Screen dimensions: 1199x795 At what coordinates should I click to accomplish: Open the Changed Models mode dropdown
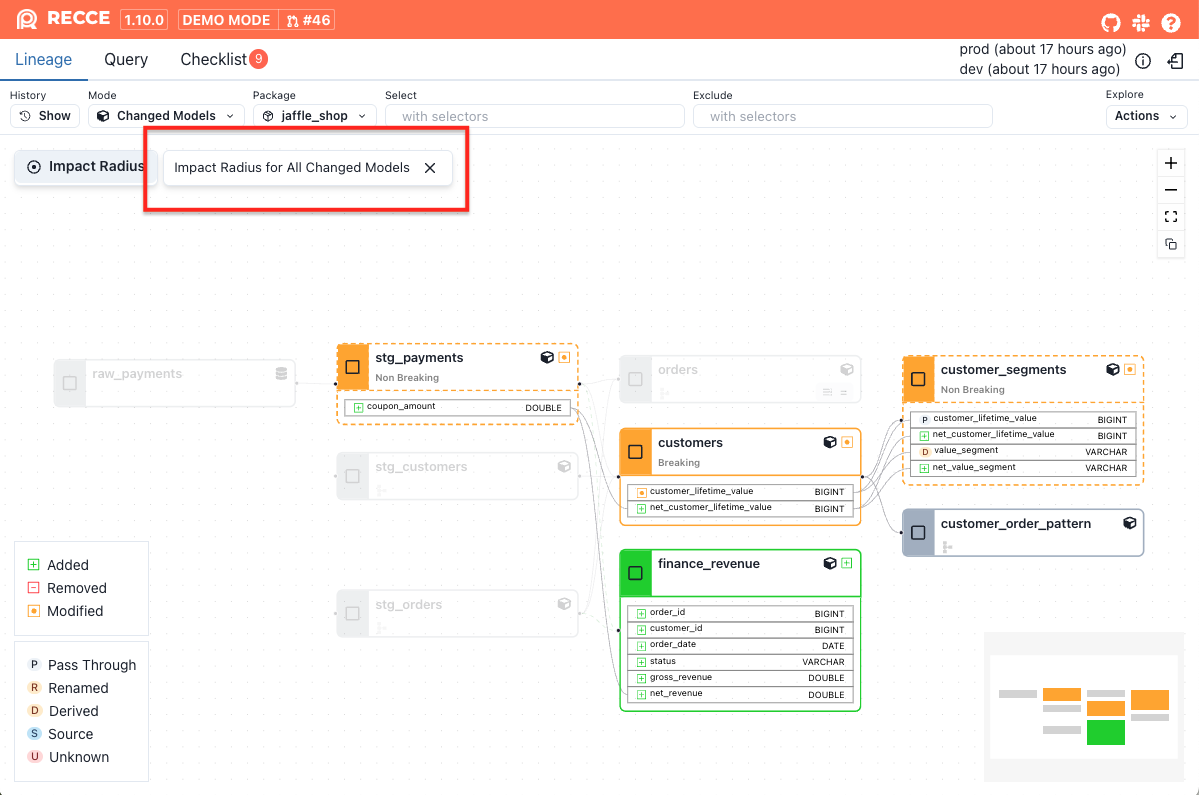click(x=166, y=116)
